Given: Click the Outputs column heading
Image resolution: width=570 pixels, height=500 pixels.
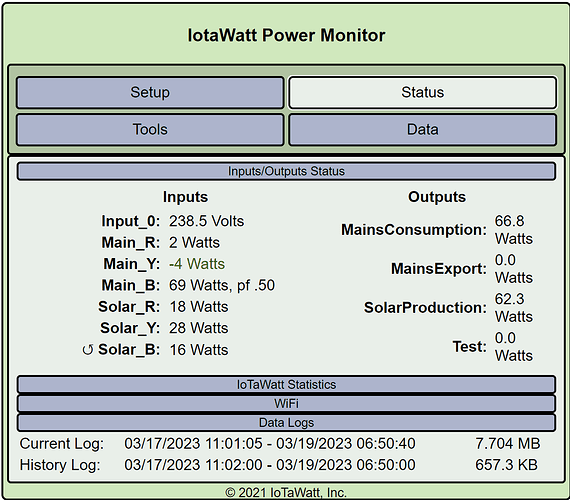Looking at the screenshot, I should pyautogui.click(x=437, y=197).
